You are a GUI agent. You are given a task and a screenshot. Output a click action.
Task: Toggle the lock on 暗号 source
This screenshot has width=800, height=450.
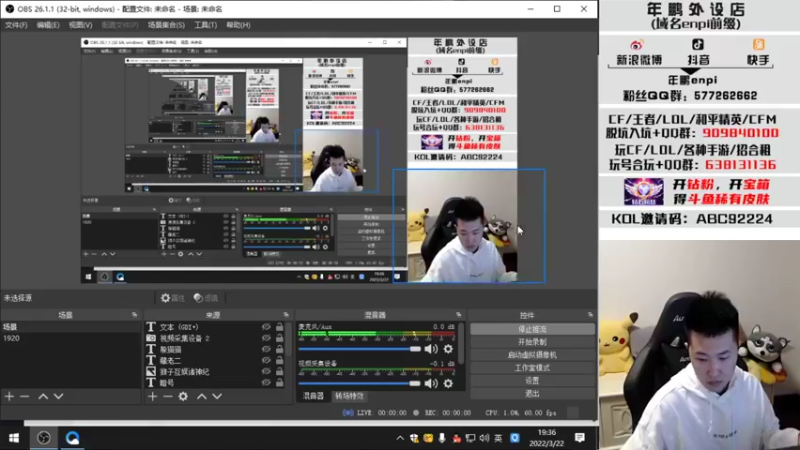coord(280,383)
